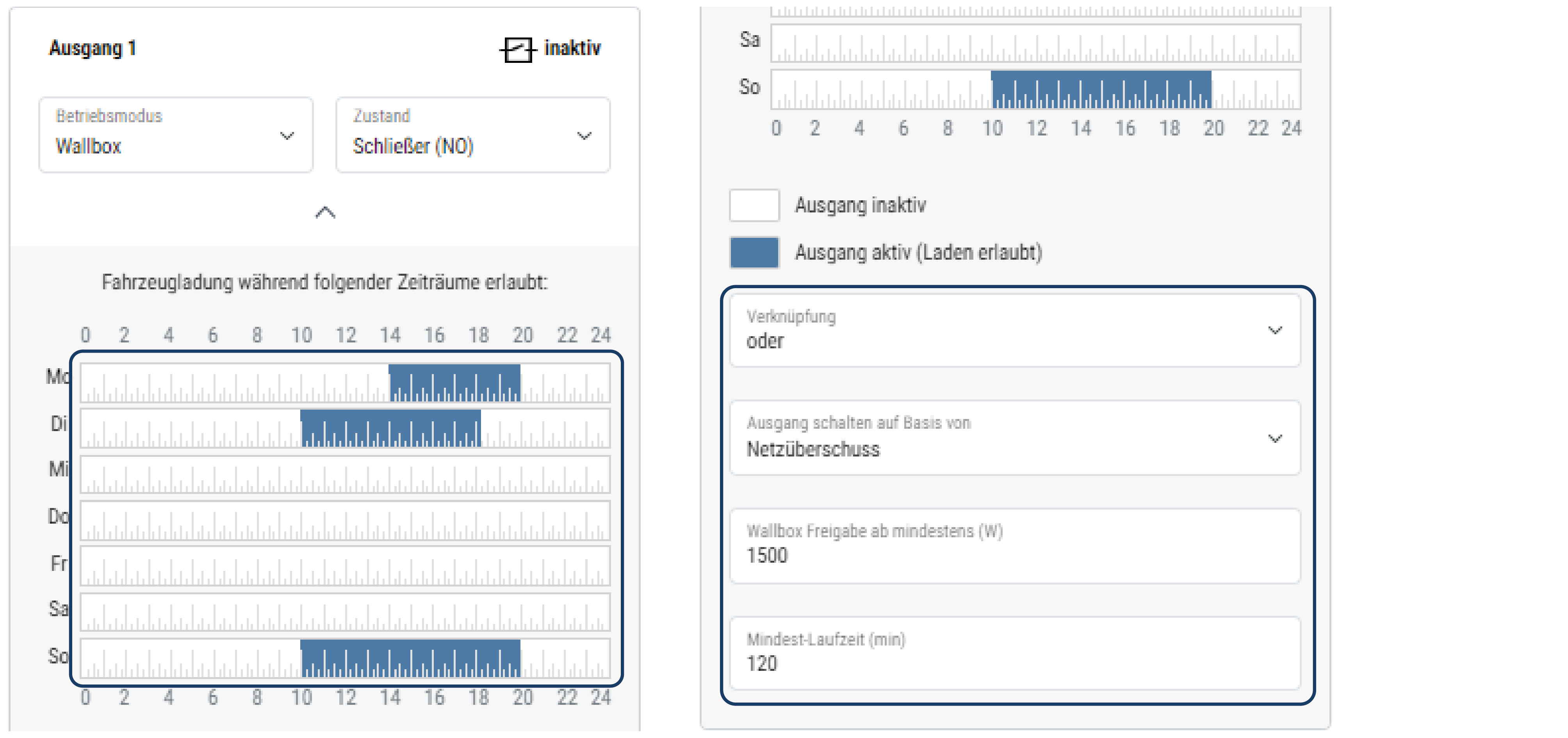This screenshot has width=1568, height=738.
Task: Click the Sunday active block in right panel
Action: tap(1101, 89)
